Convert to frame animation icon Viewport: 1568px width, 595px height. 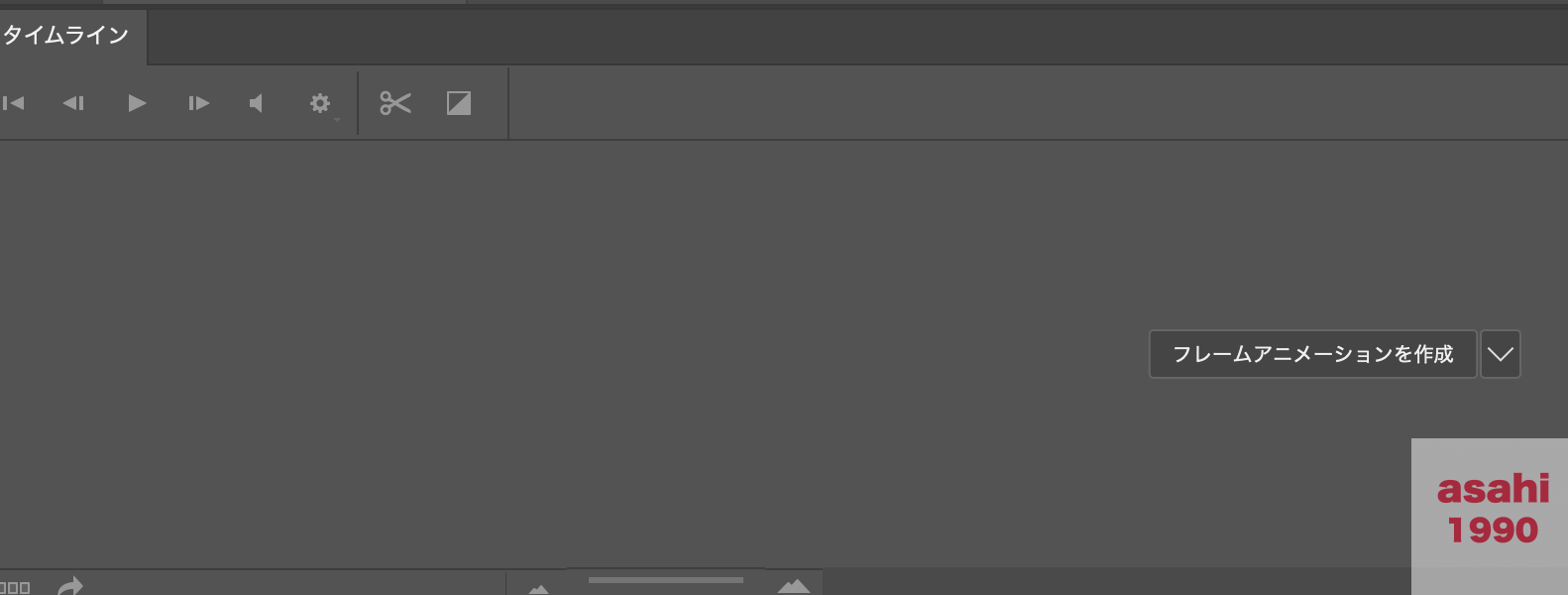tap(15, 588)
